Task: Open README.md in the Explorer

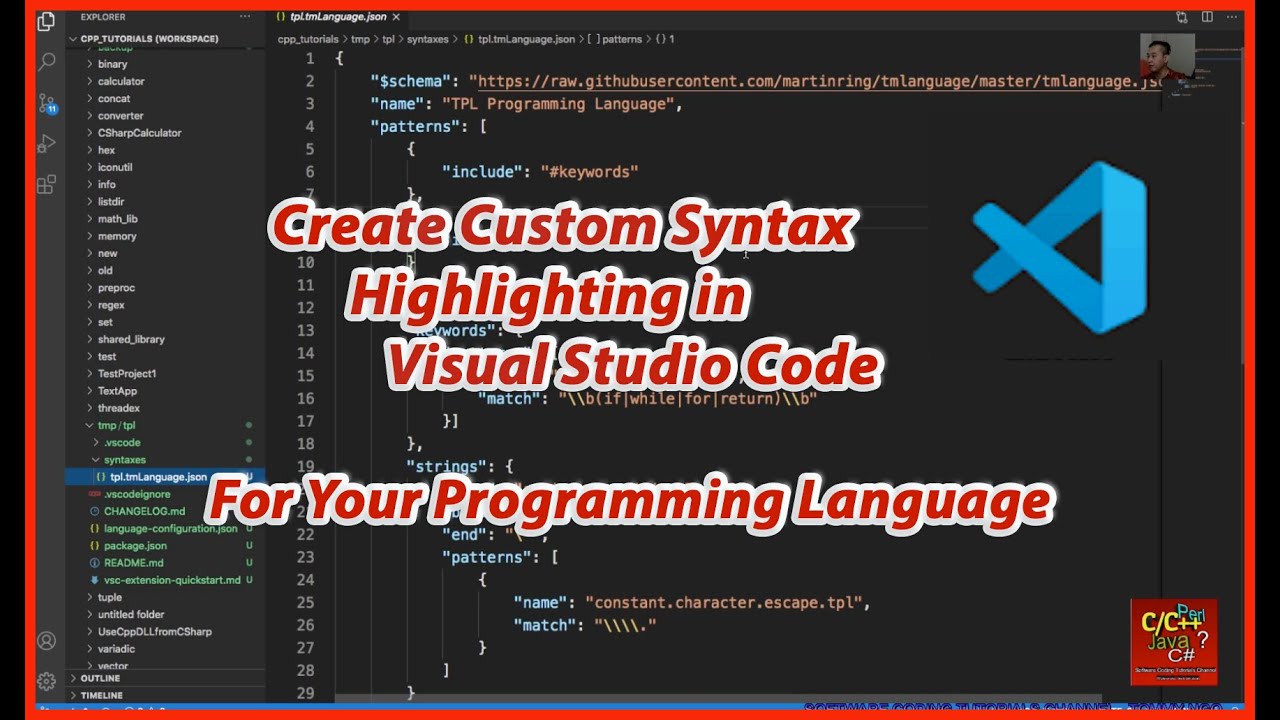Action: pos(133,563)
